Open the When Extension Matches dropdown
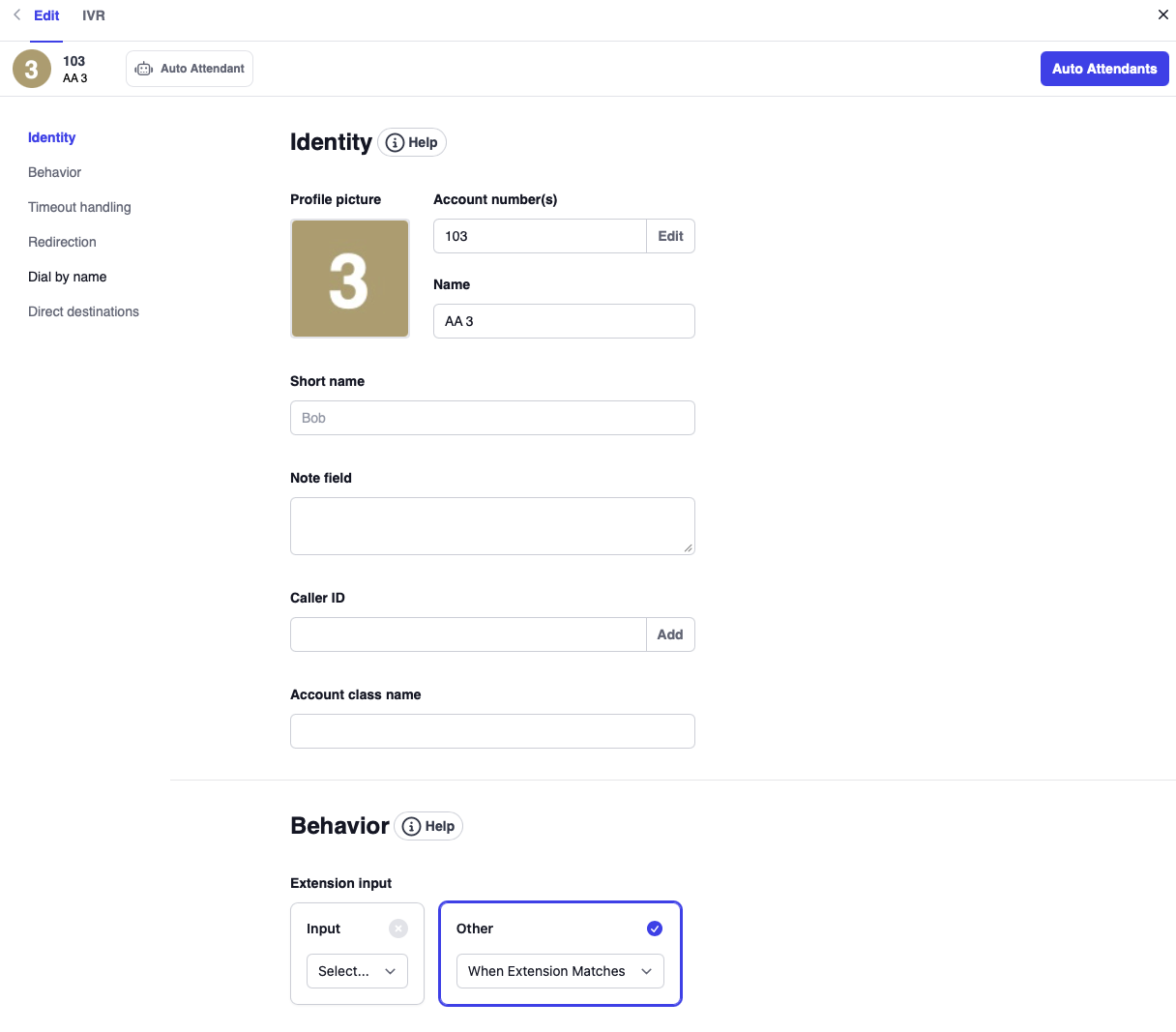 click(560, 971)
